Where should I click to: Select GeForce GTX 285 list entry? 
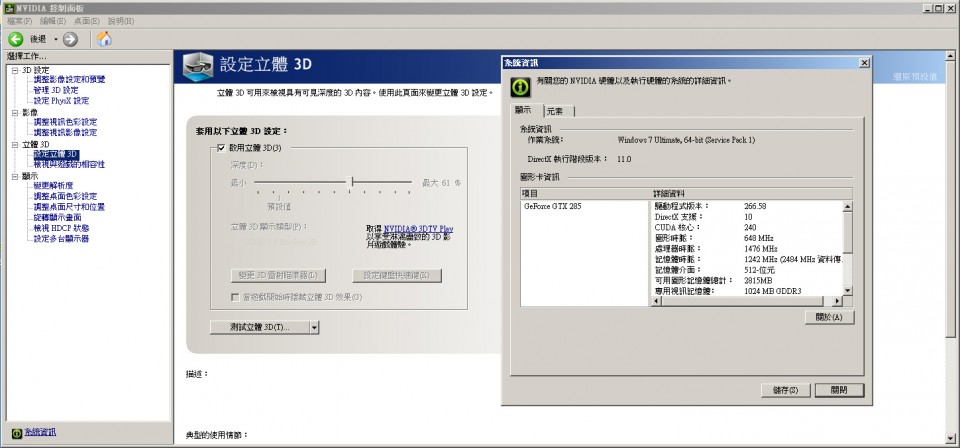[553, 206]
